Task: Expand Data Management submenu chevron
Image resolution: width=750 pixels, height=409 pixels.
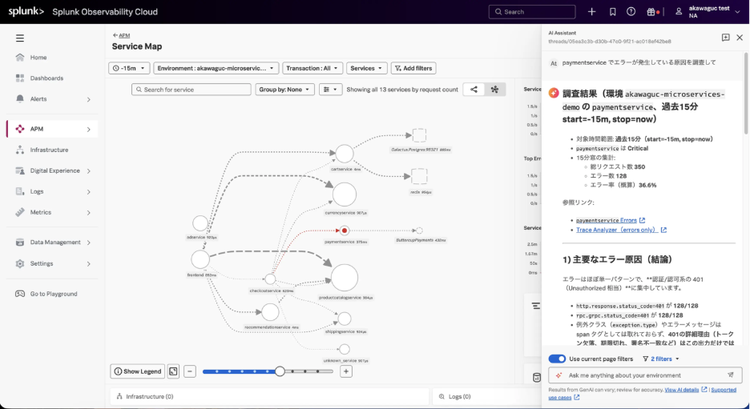Action: pos(88,243)
